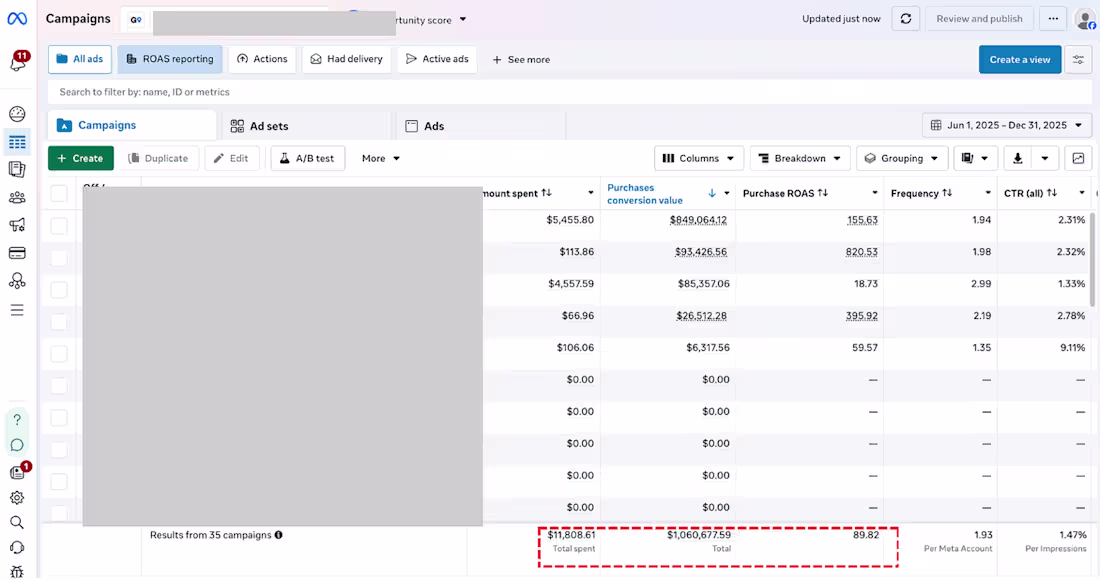Click the export download icon
This screenshot has height=581, width=1100.
[x=1017, y=159]
